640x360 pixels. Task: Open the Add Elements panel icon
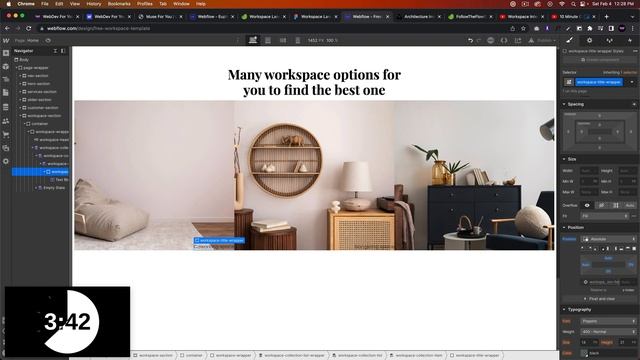tap(6, 53)
